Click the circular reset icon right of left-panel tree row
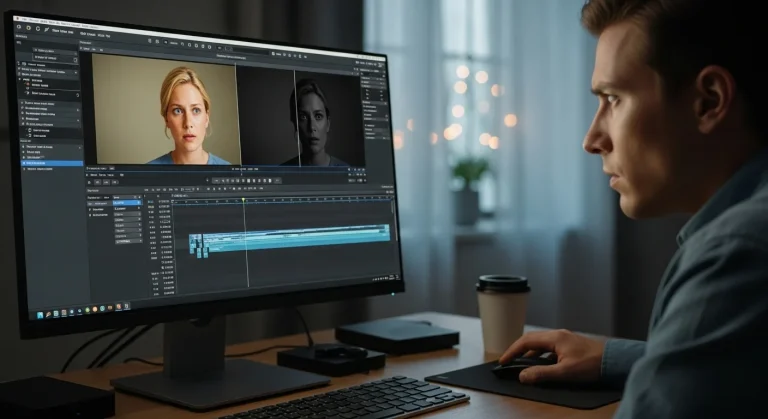The width and height of the screenshot is (768, 419). [x=77, y=95]
